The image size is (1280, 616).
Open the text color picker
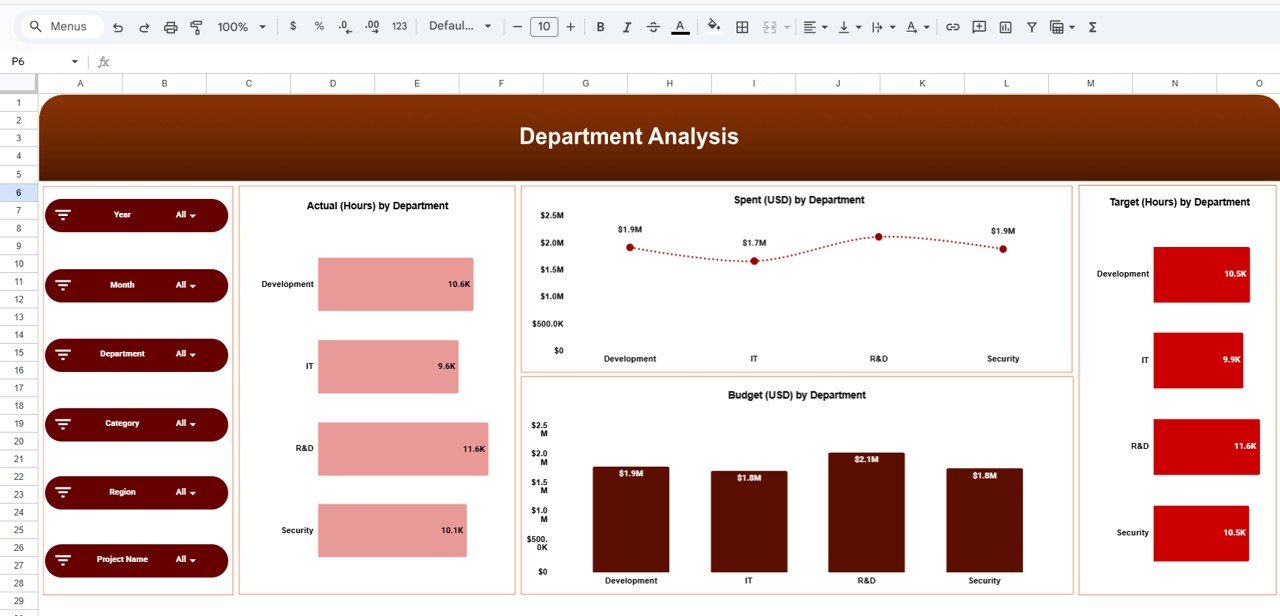[680, 27]
